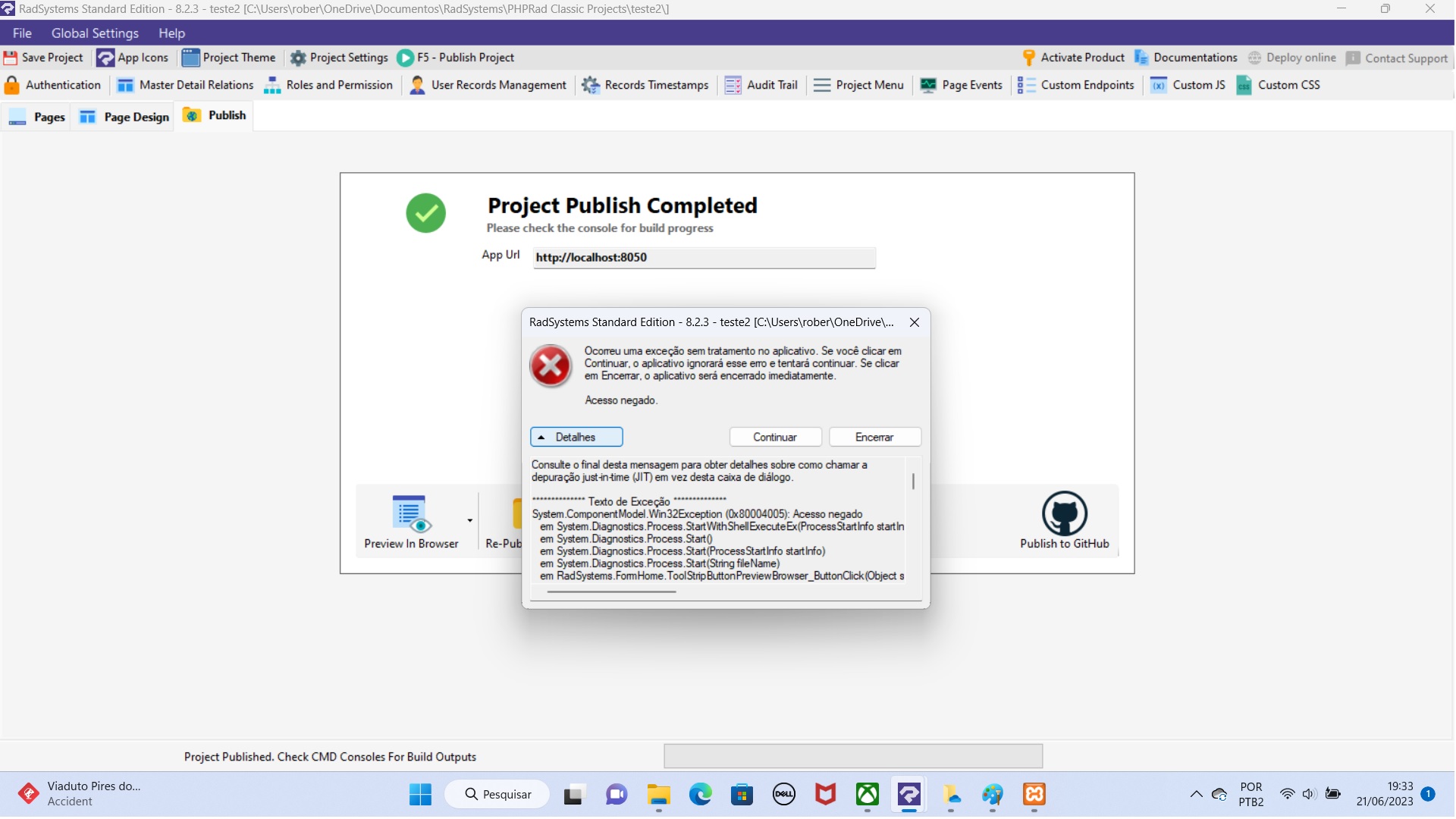Open Roles and Permission
The image size is (1456, 819).
[328, 85]
